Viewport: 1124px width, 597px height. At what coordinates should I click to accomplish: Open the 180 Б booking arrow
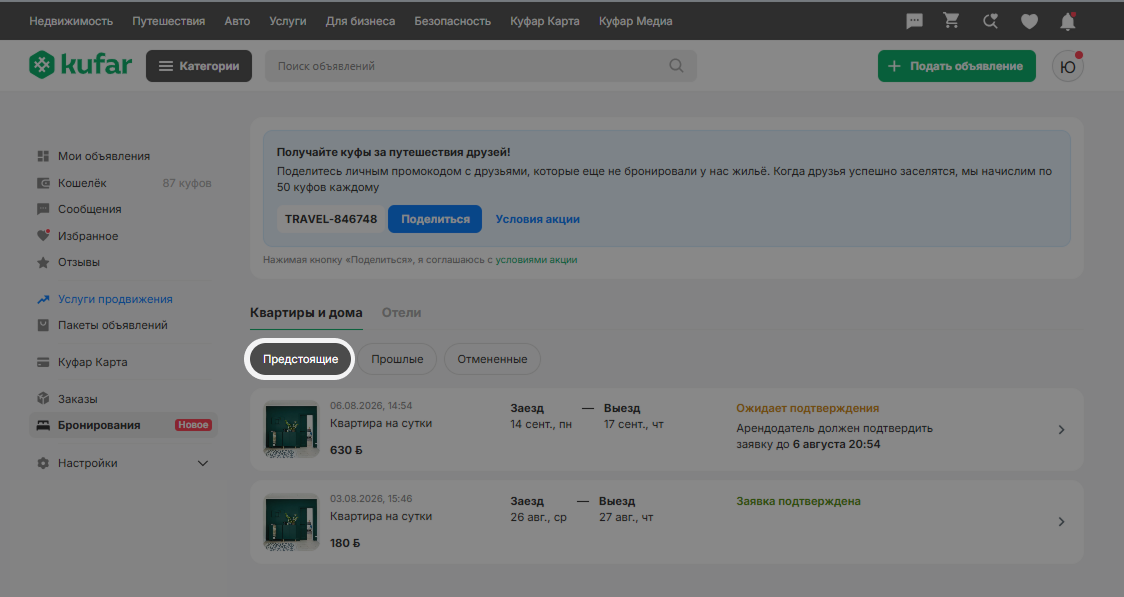tap(1062, 522)
